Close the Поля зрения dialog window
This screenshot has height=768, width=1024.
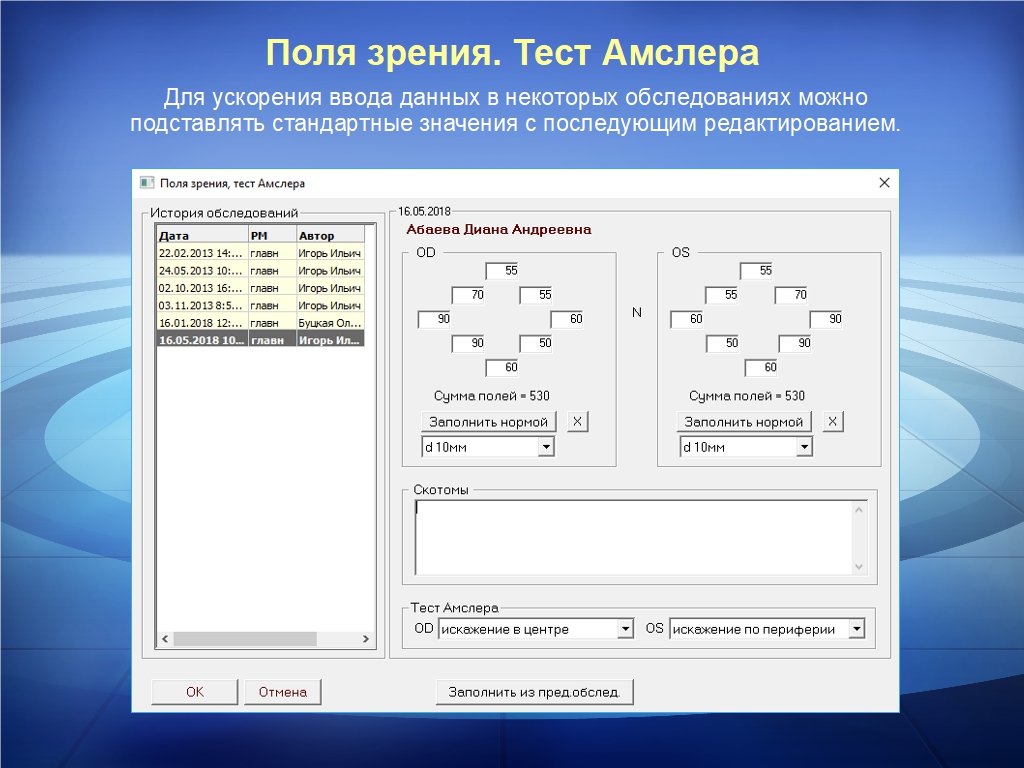tap(884, 183)
